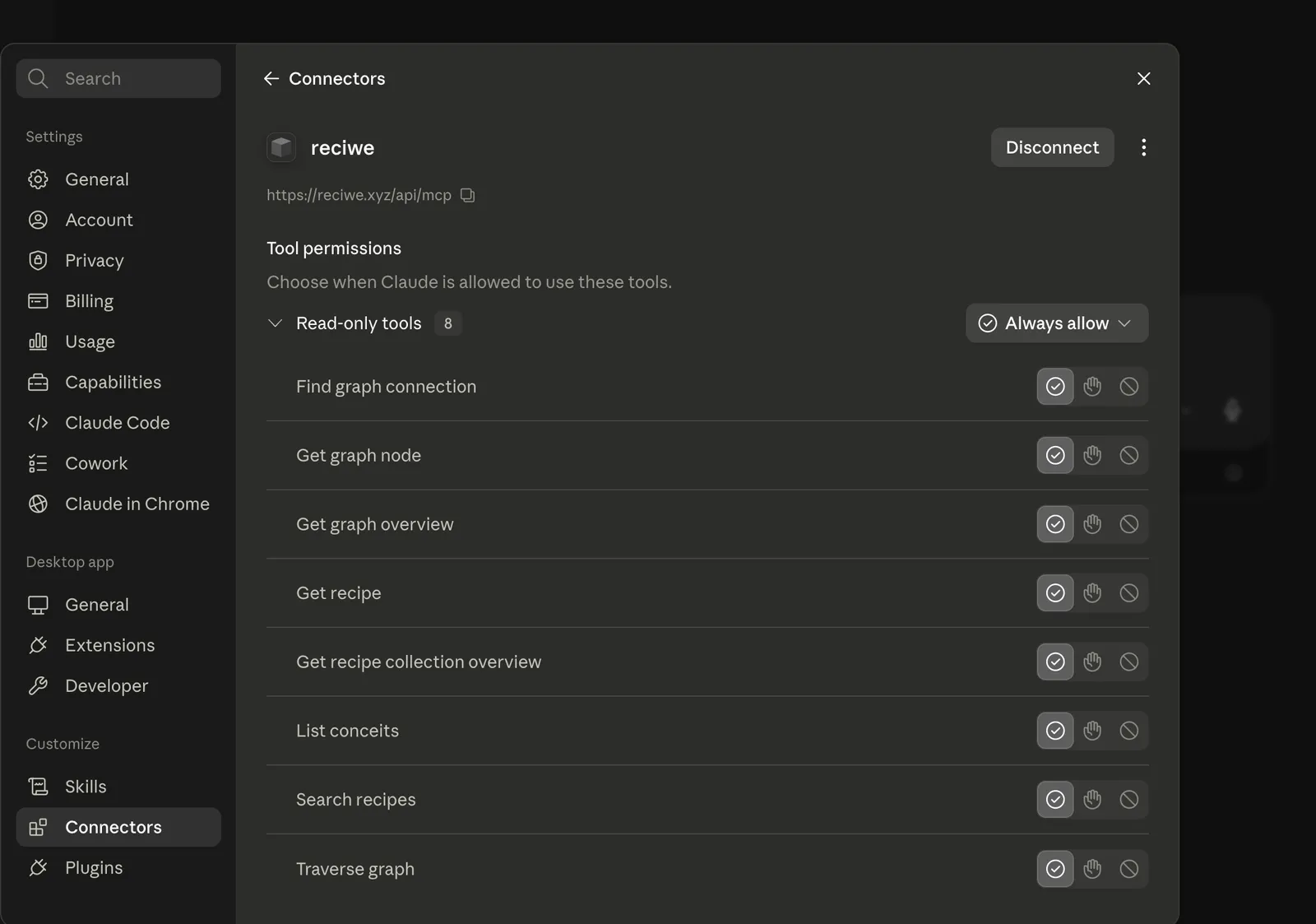Viewport: 1316px width, 924px height.
Task: Block the Traverse graph tool
Action: 1129,869
